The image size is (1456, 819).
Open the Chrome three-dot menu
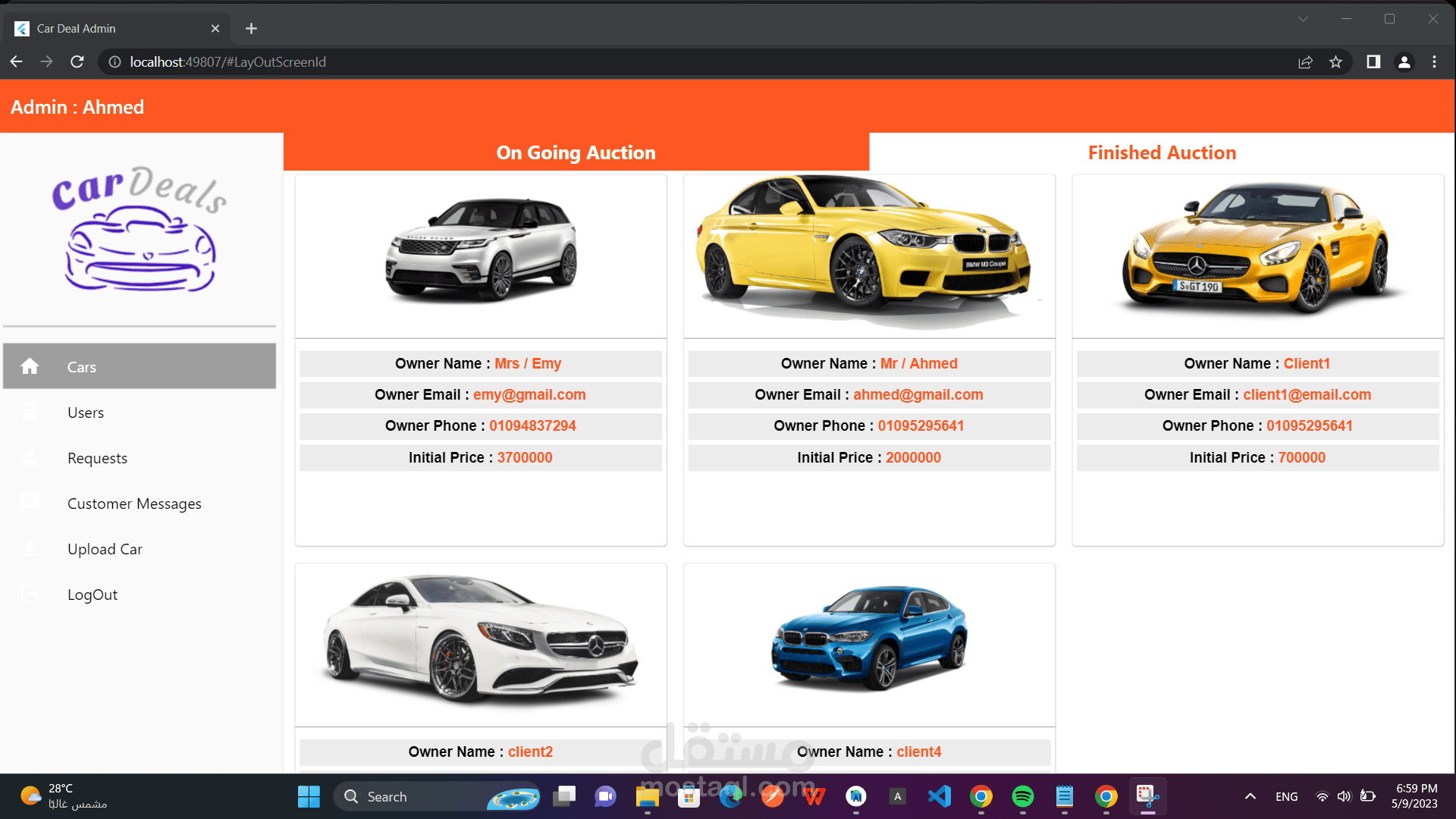point(1434,61)
